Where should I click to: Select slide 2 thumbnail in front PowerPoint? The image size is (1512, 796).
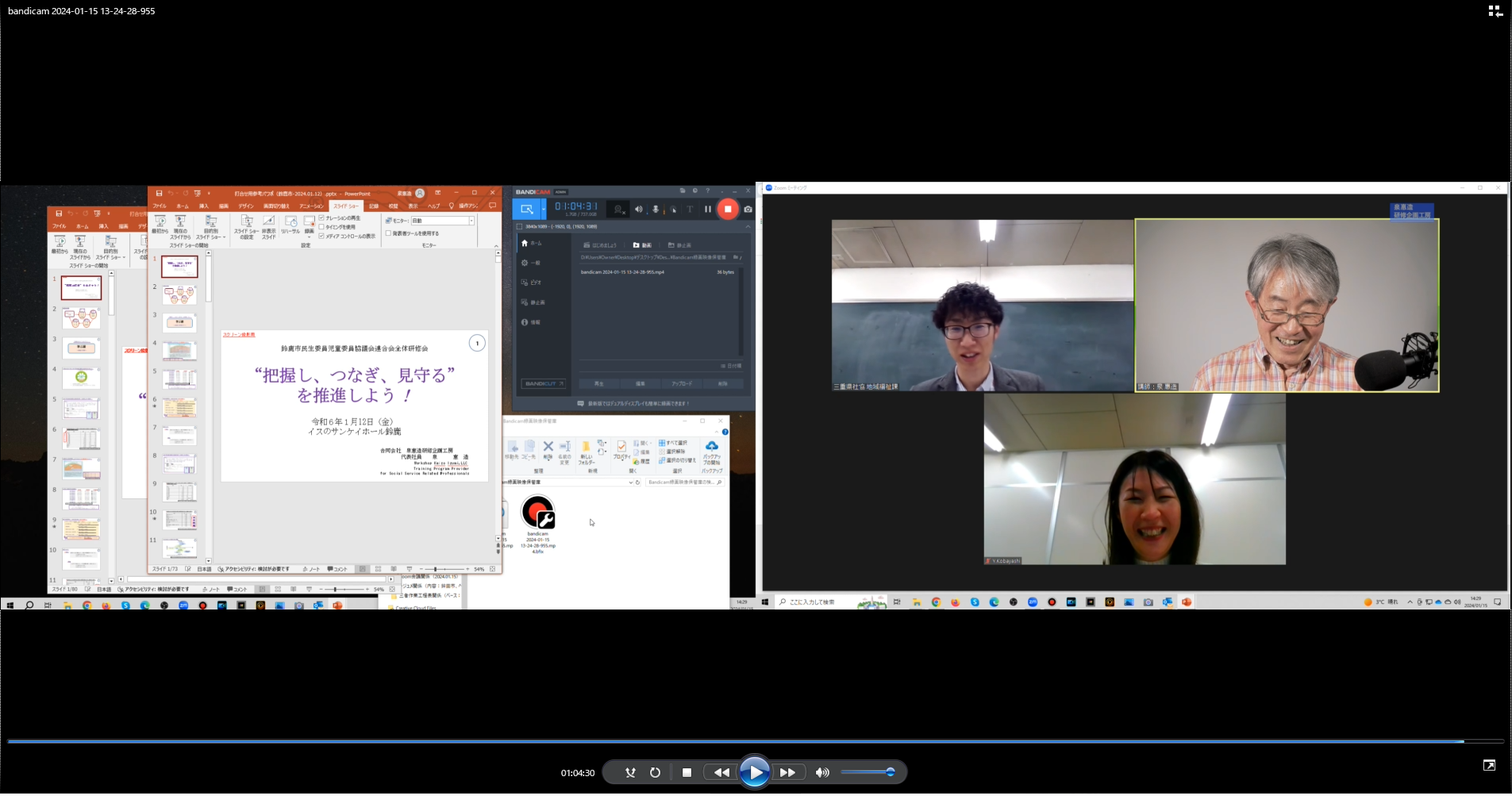(x=179, y=295)
